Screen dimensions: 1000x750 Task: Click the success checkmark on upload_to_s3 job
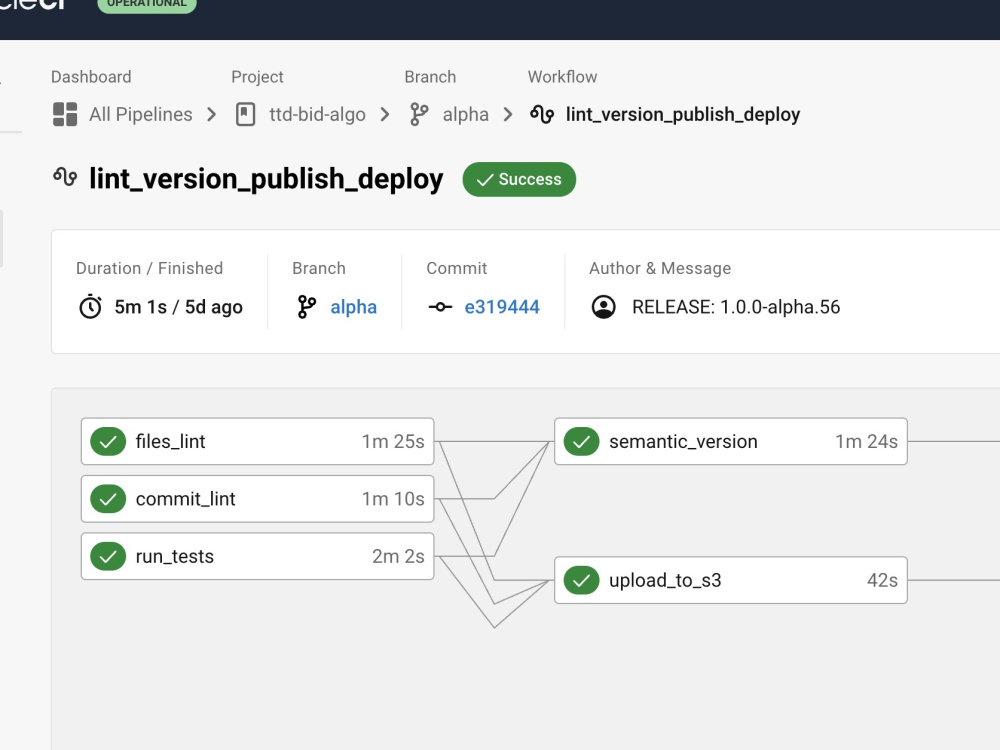pyautogui.click(x=581, y=579)
